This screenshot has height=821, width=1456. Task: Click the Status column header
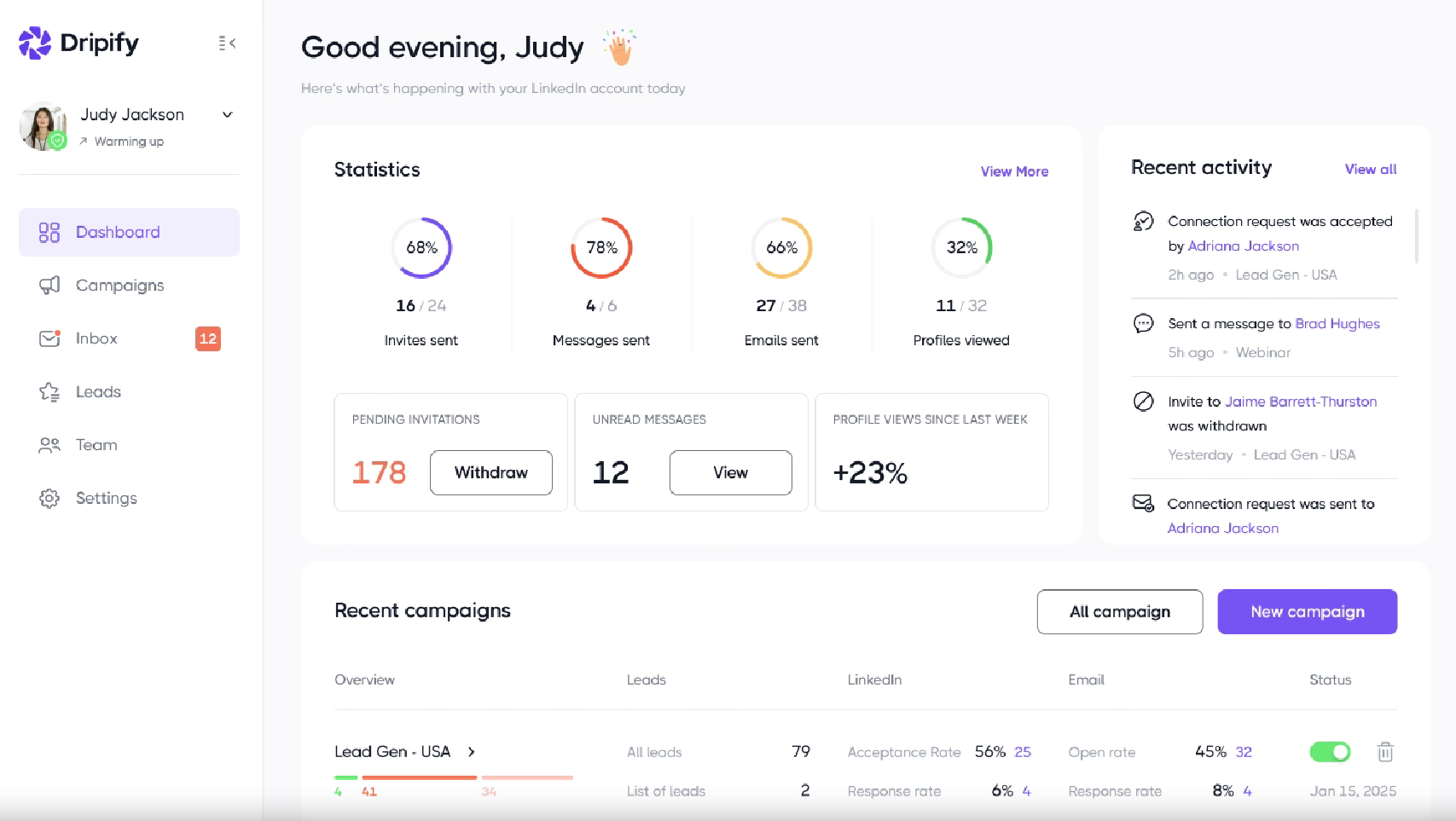[x=1331, y=680]
